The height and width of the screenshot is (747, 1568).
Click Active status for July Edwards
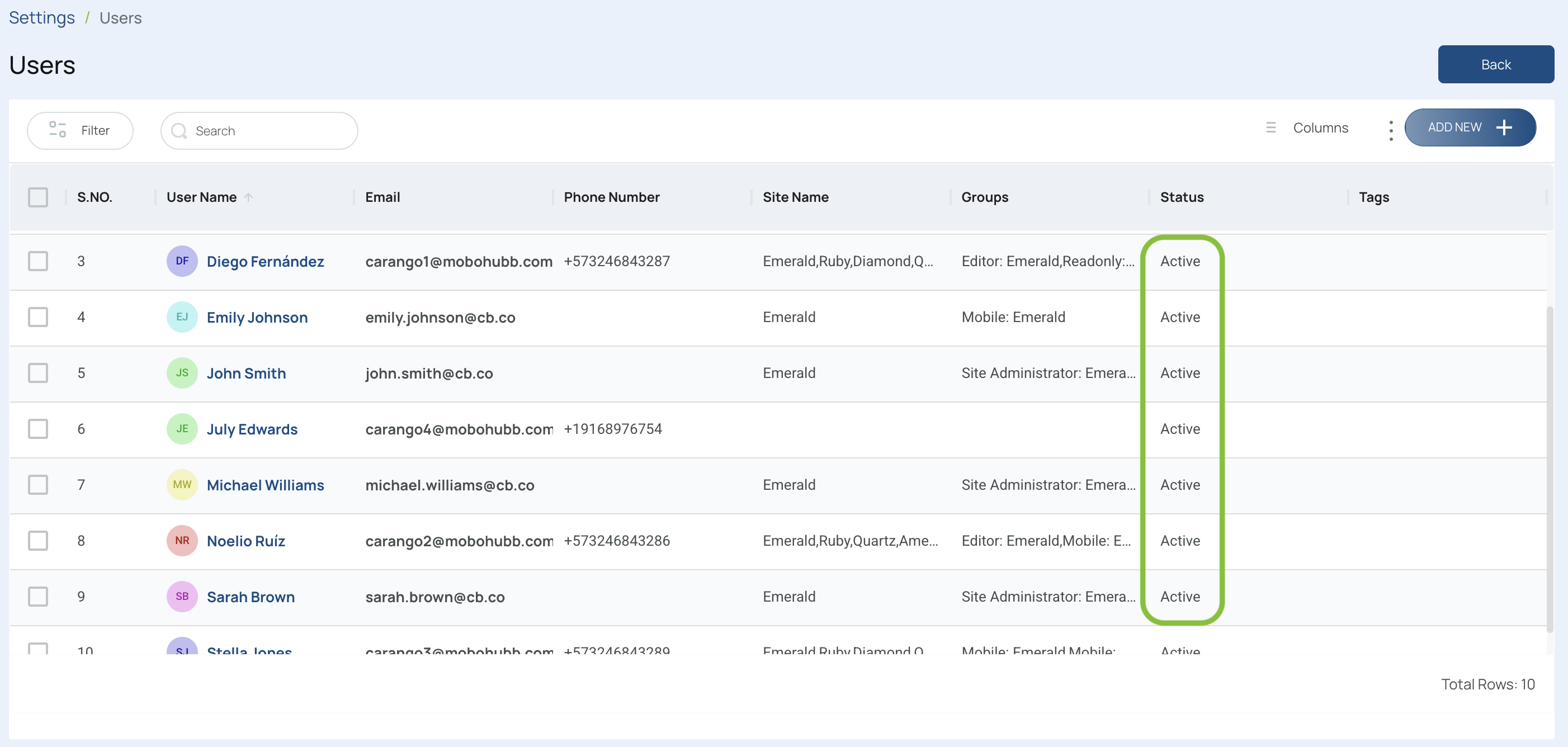pos(1180,429)
